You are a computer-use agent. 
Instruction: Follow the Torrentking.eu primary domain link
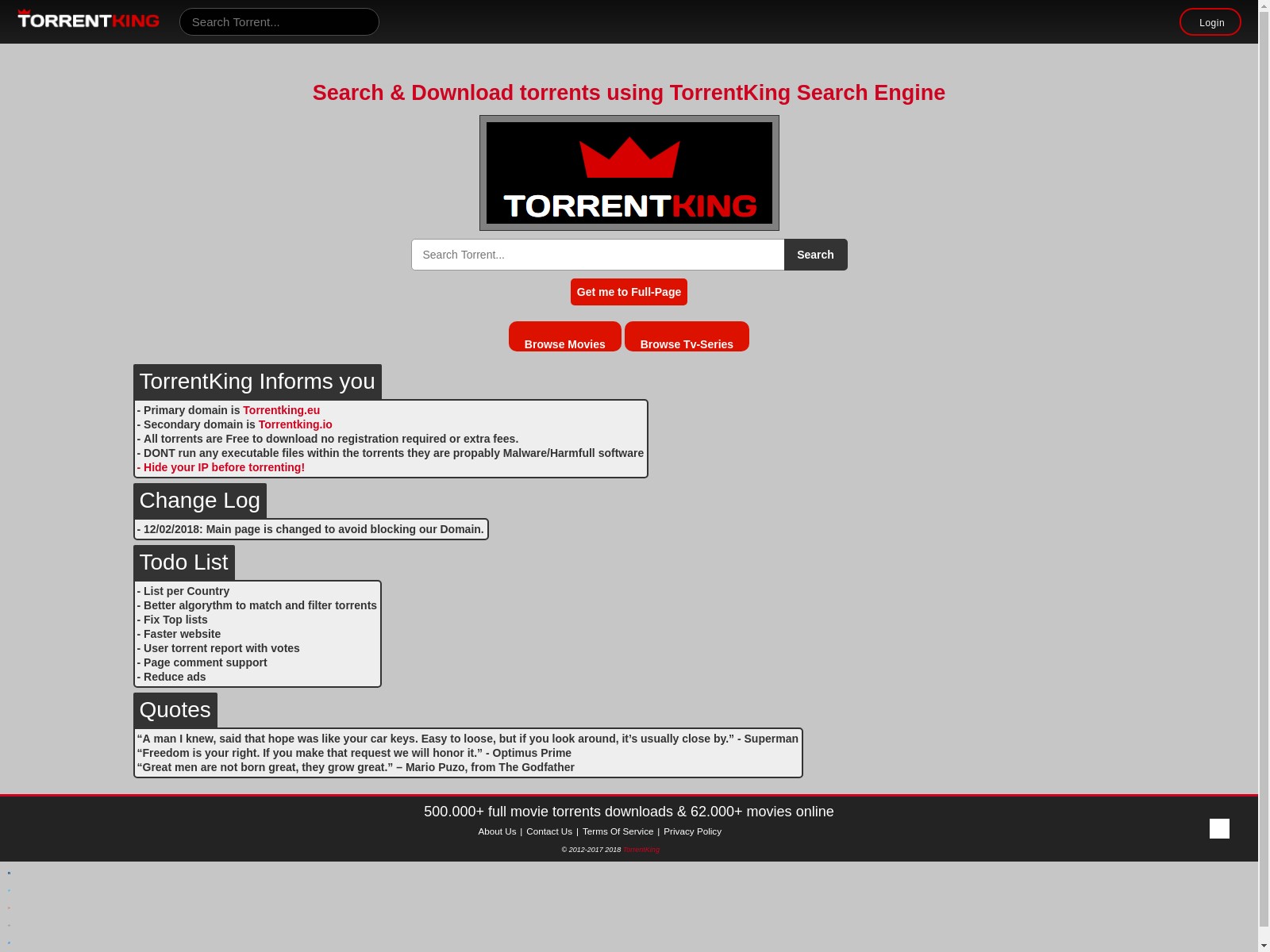pyautogui.click(x=281, y=410)
